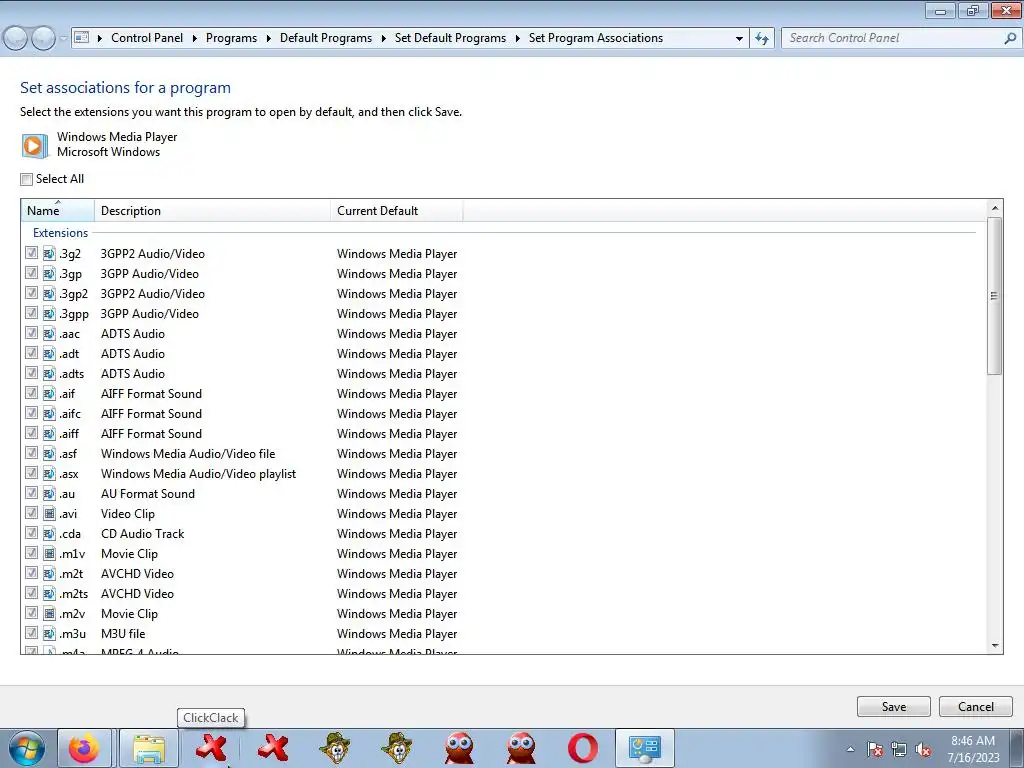Launch Firefox from the taskbar
This screenshot has height=768, width=1024.
84,748
